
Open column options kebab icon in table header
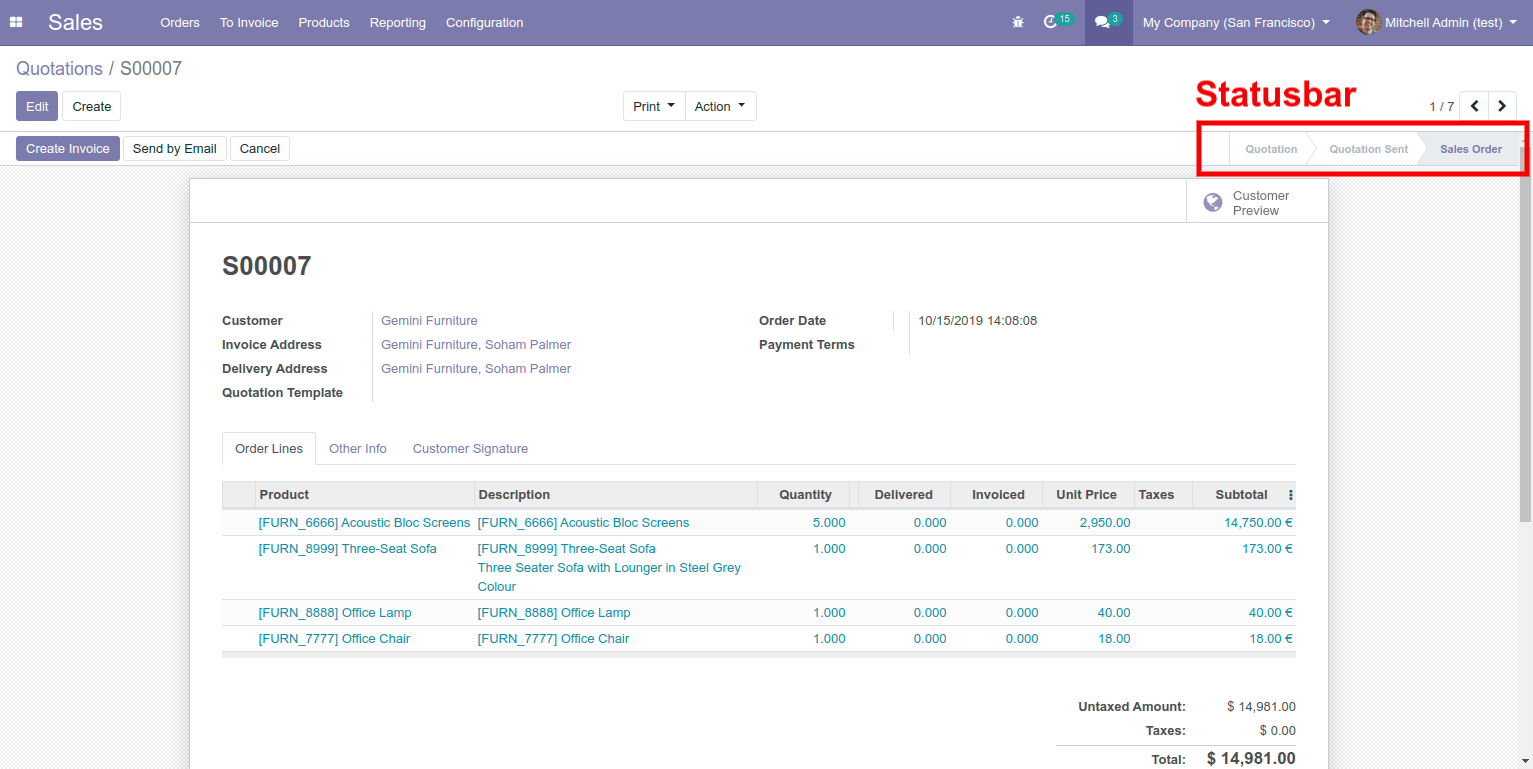click(x=1290, y=495)
